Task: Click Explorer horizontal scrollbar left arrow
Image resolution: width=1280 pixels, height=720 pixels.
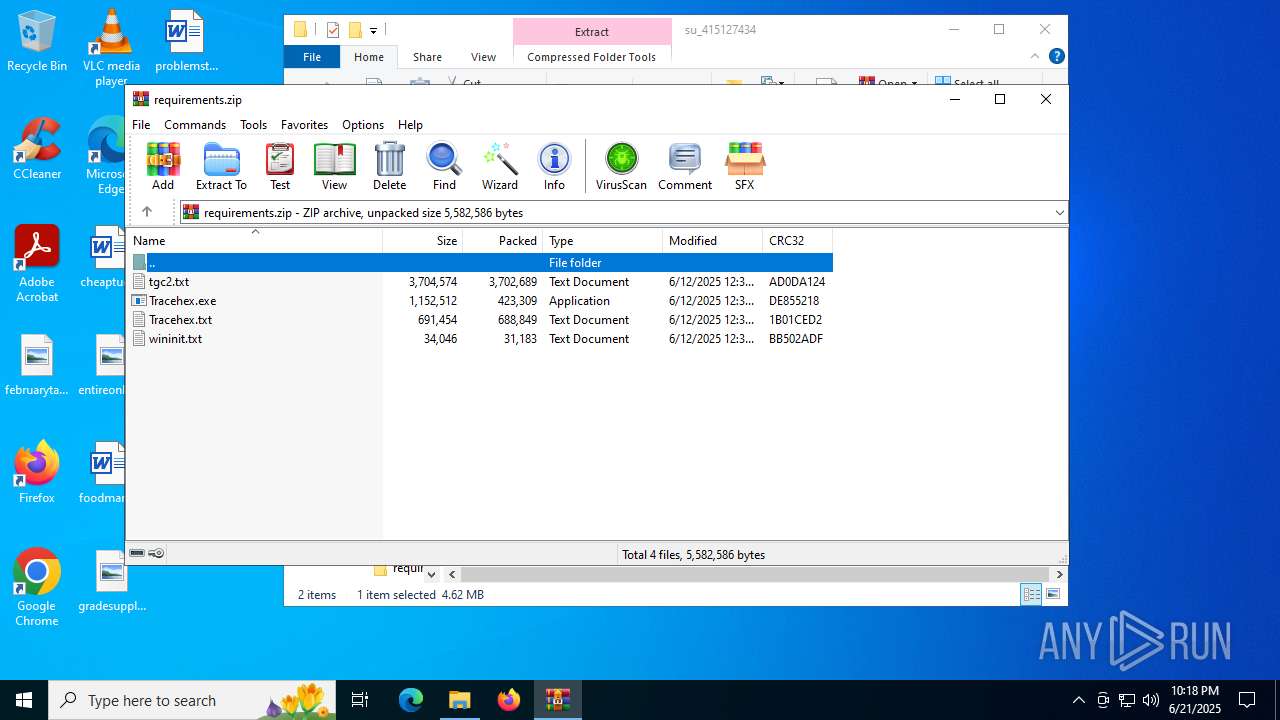Action: point(452,574)
